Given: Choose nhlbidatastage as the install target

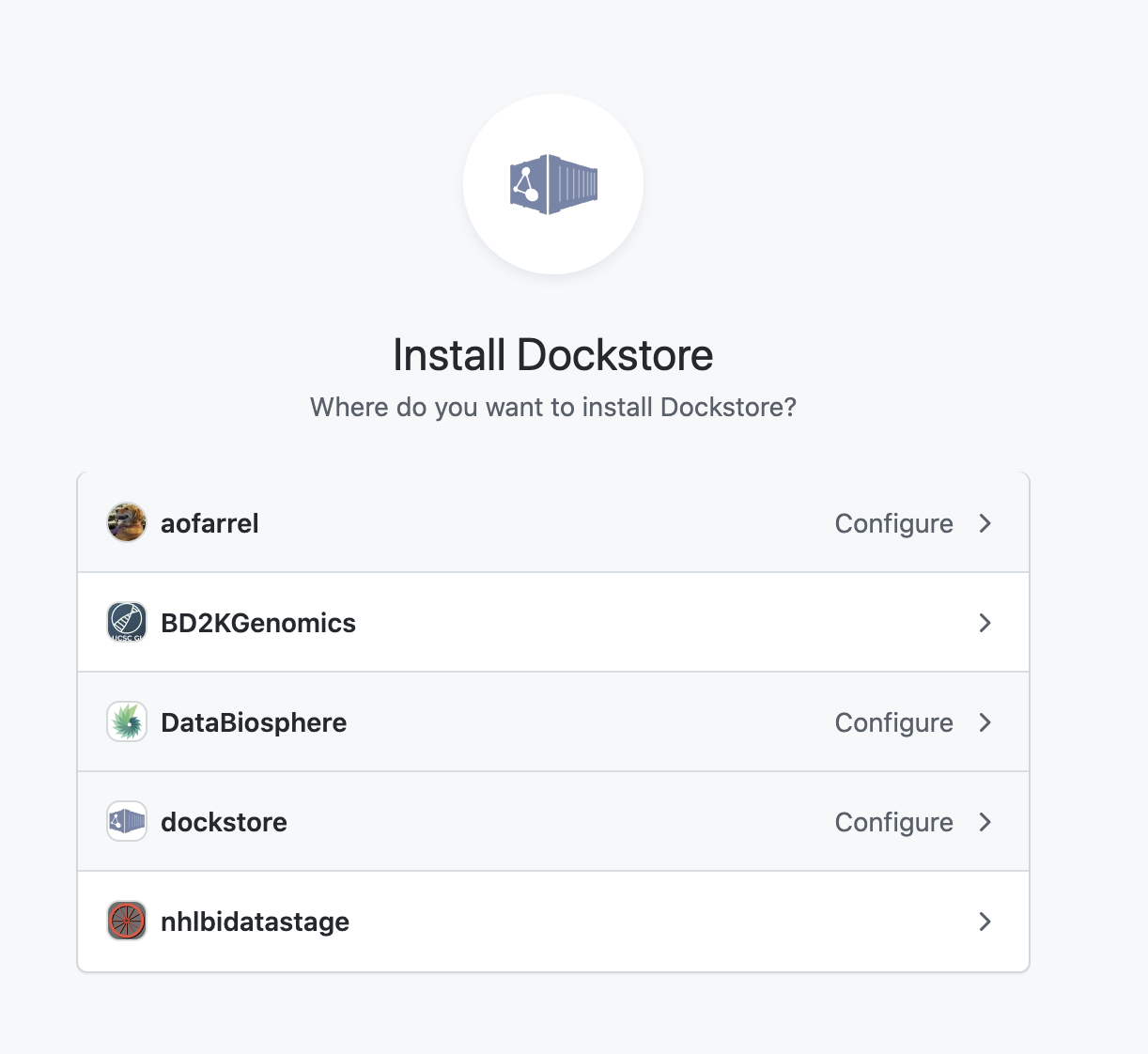Looking at the screenshot, I should (x=255, y=922).
